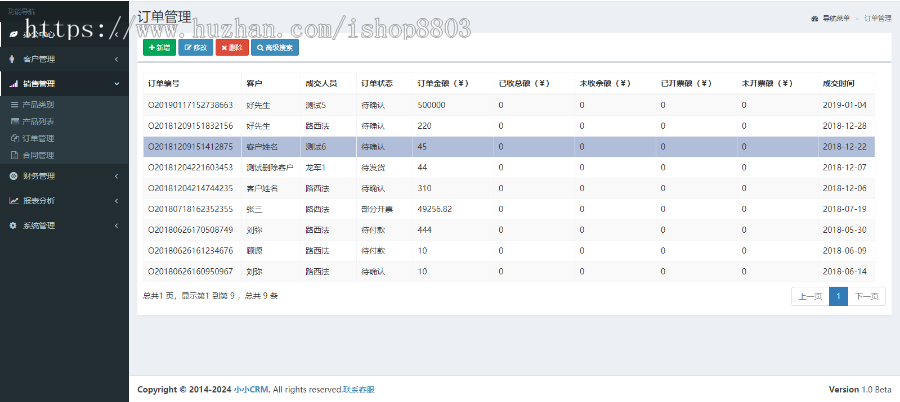Image resolution: width=900 pixels, height=402 pixels.
Task: Click the green 新增 button
Action: [159, 48]
